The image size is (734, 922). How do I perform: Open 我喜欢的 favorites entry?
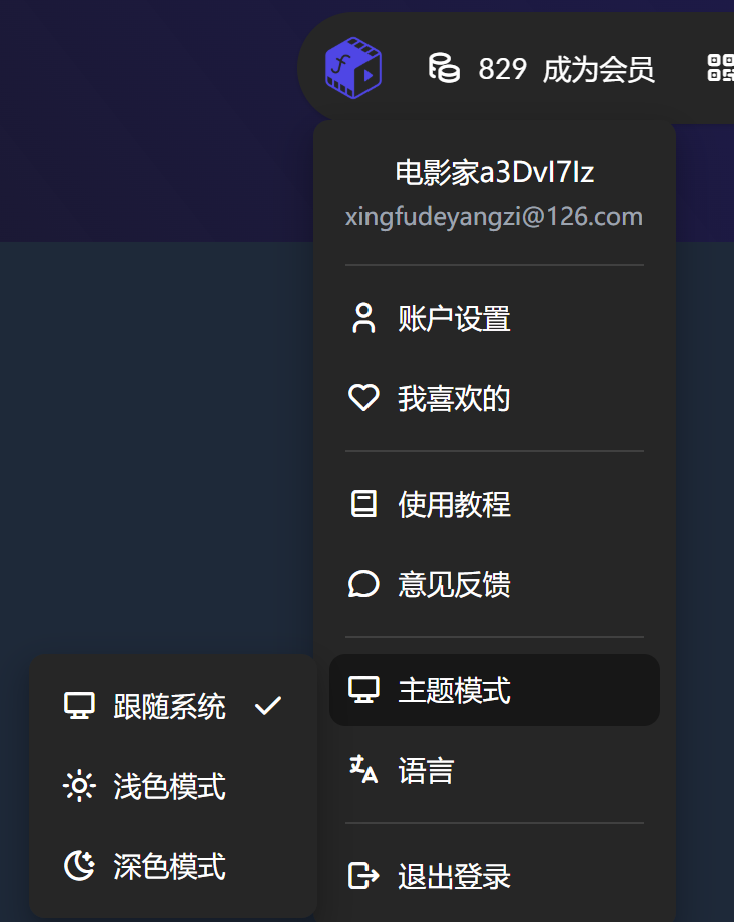[494, 398]
